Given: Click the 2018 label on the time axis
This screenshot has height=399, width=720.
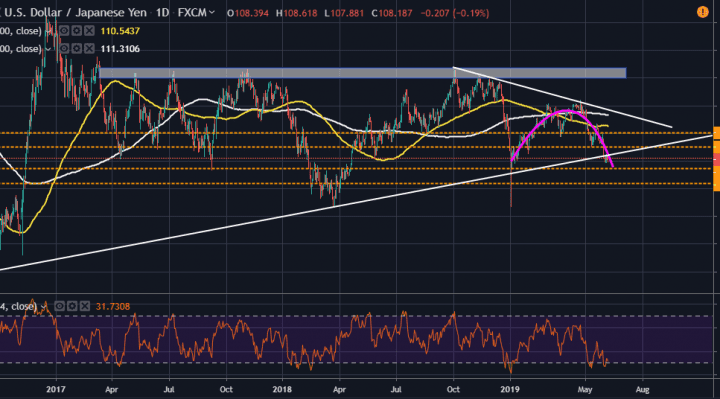Looking at the screenshot, I should click(x=282, y=389).
